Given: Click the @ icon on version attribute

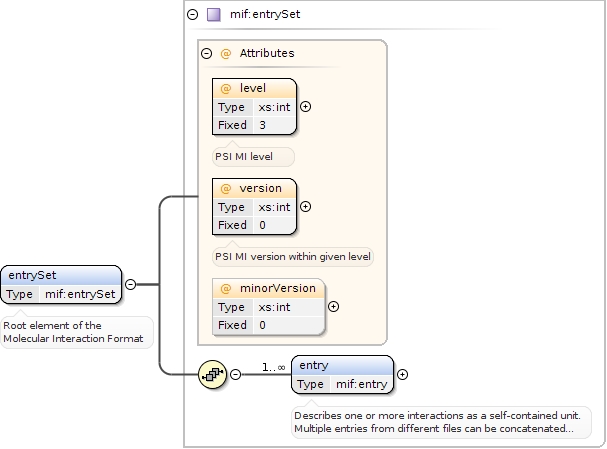Looking at the screenshot, I should pos(226,188).
